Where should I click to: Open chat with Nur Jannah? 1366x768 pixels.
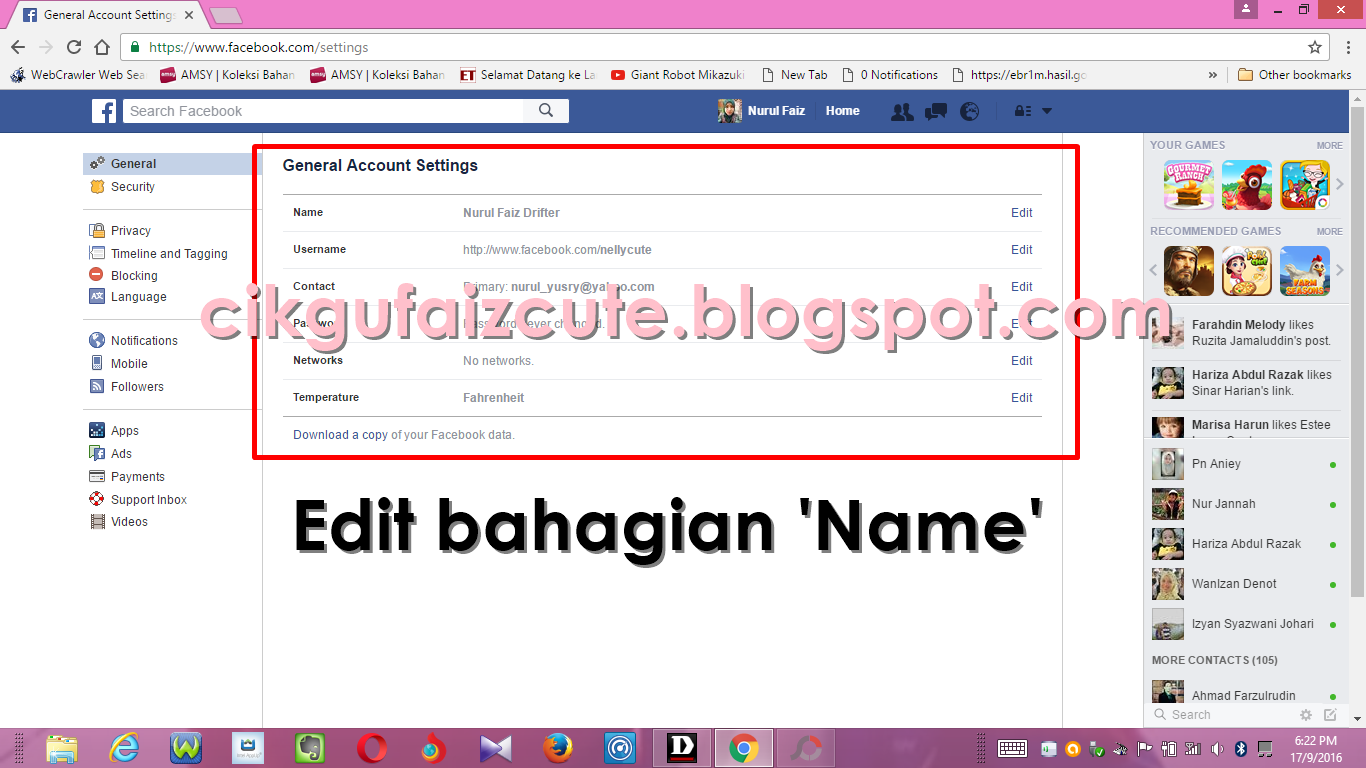coord(1245,504)
